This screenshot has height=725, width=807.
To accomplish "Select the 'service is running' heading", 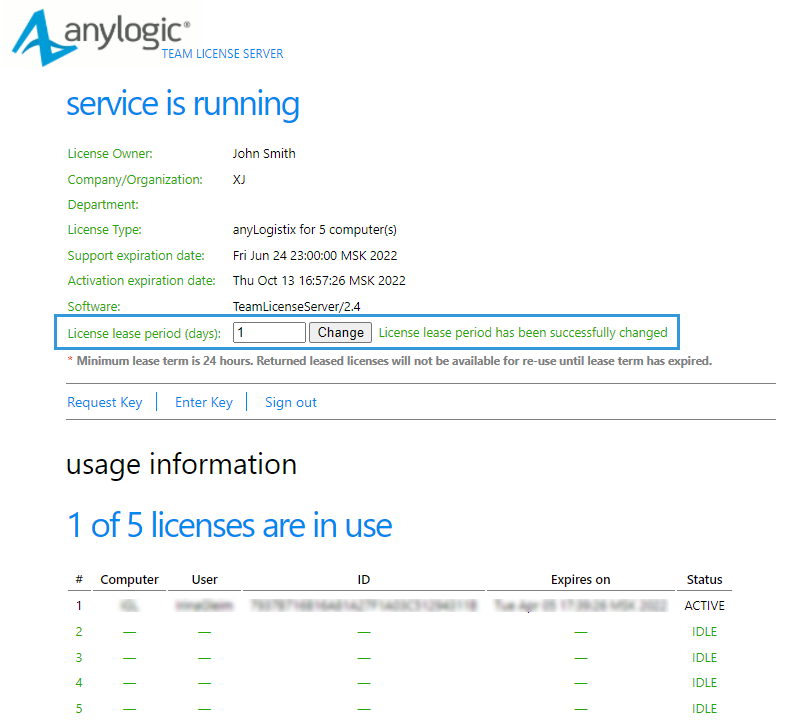I will 183,104.
